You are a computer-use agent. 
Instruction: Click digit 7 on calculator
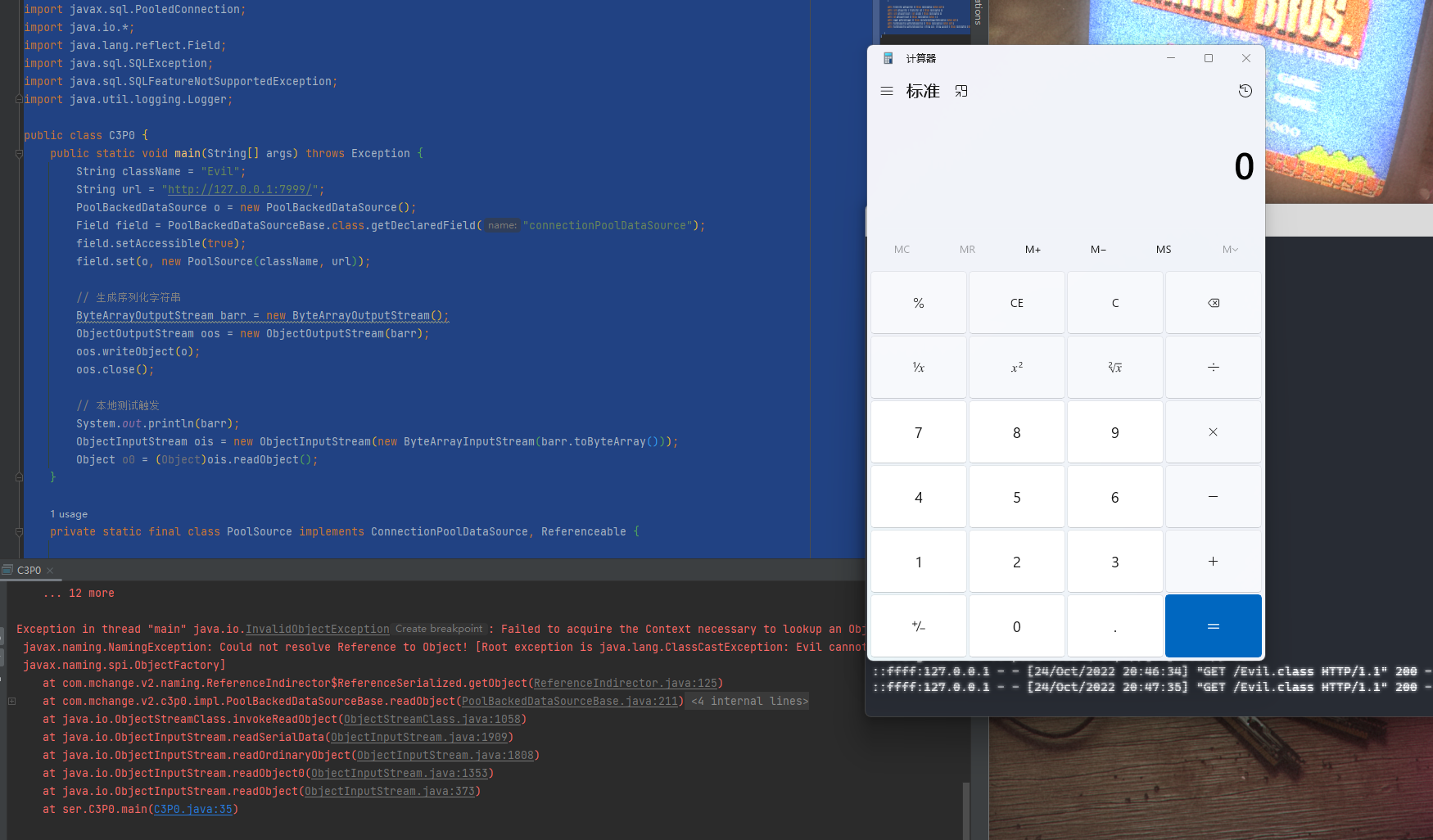[x=919, y=432]
